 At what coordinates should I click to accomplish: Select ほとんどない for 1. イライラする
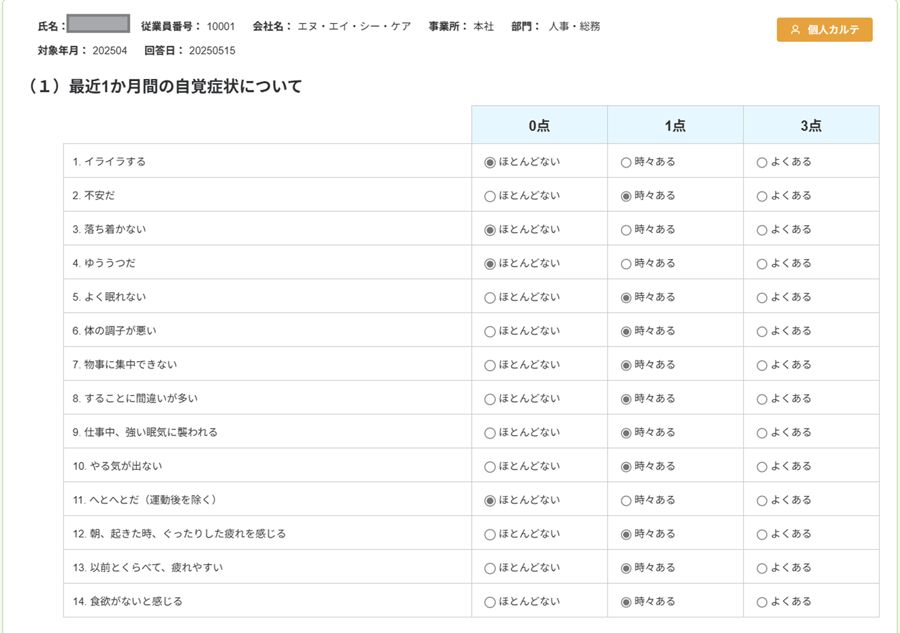point(490,162)
